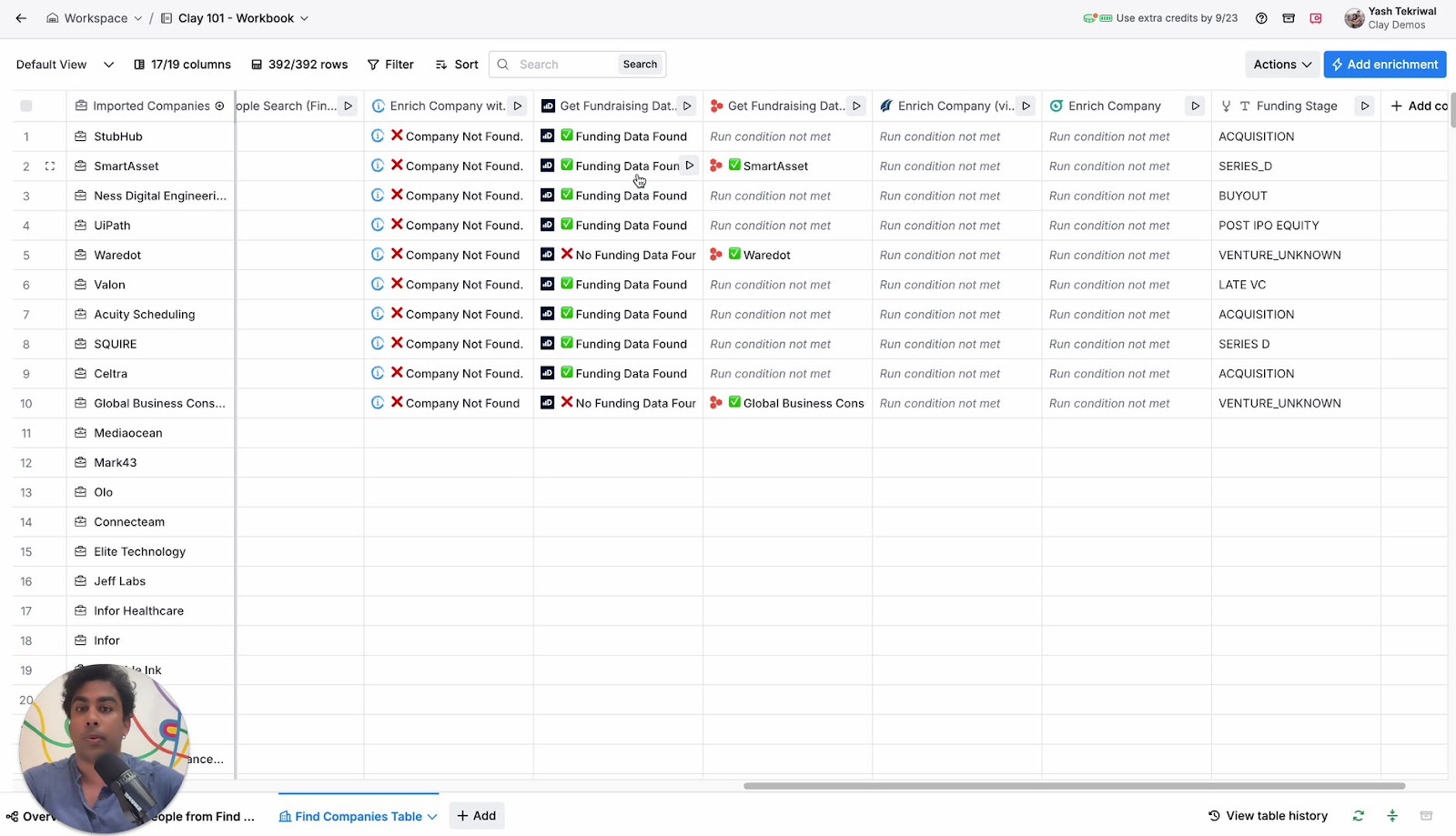This screenshot has height=836, width=1456.
Task: Go back with the left arrow icon
Action: coord(21,18)
